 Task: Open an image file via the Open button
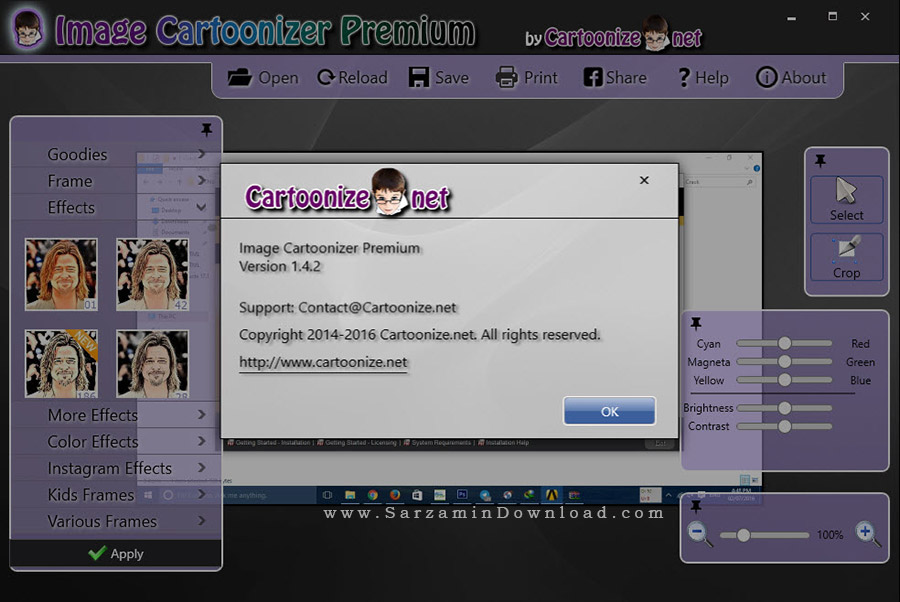263,77
